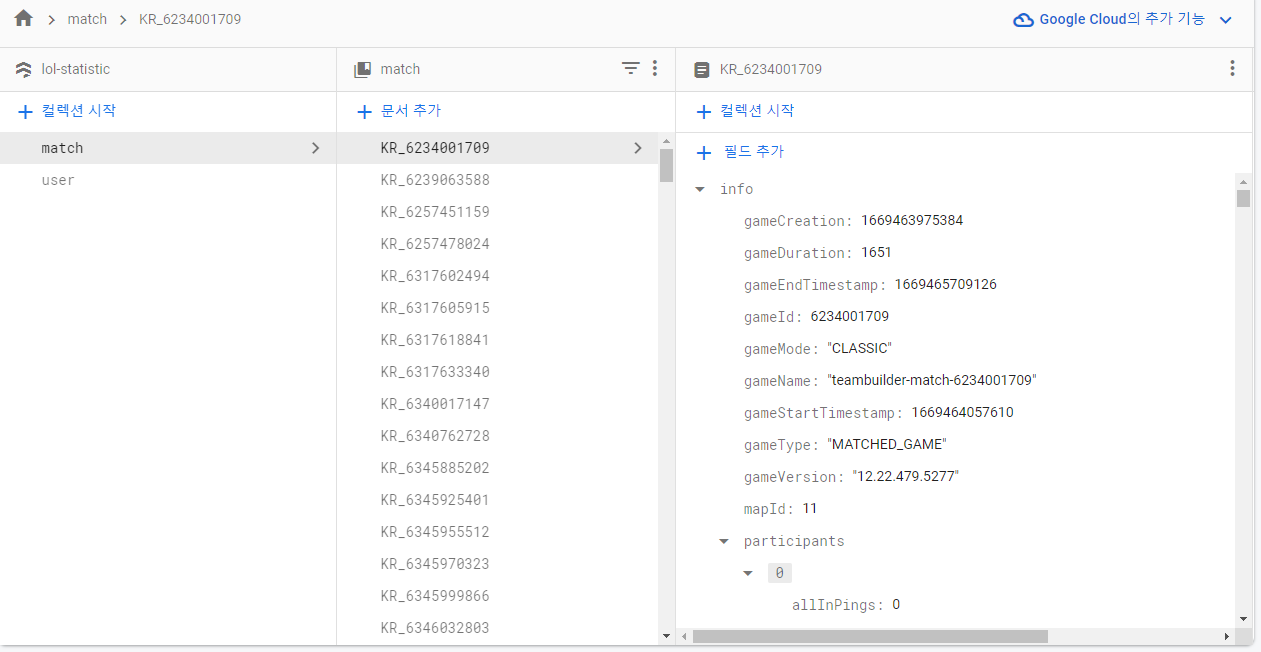Image resolution: width=1261 pixels, height=652 pixels.
Task: Collapse participant entry 0
Action: click(x=748, y=572)
